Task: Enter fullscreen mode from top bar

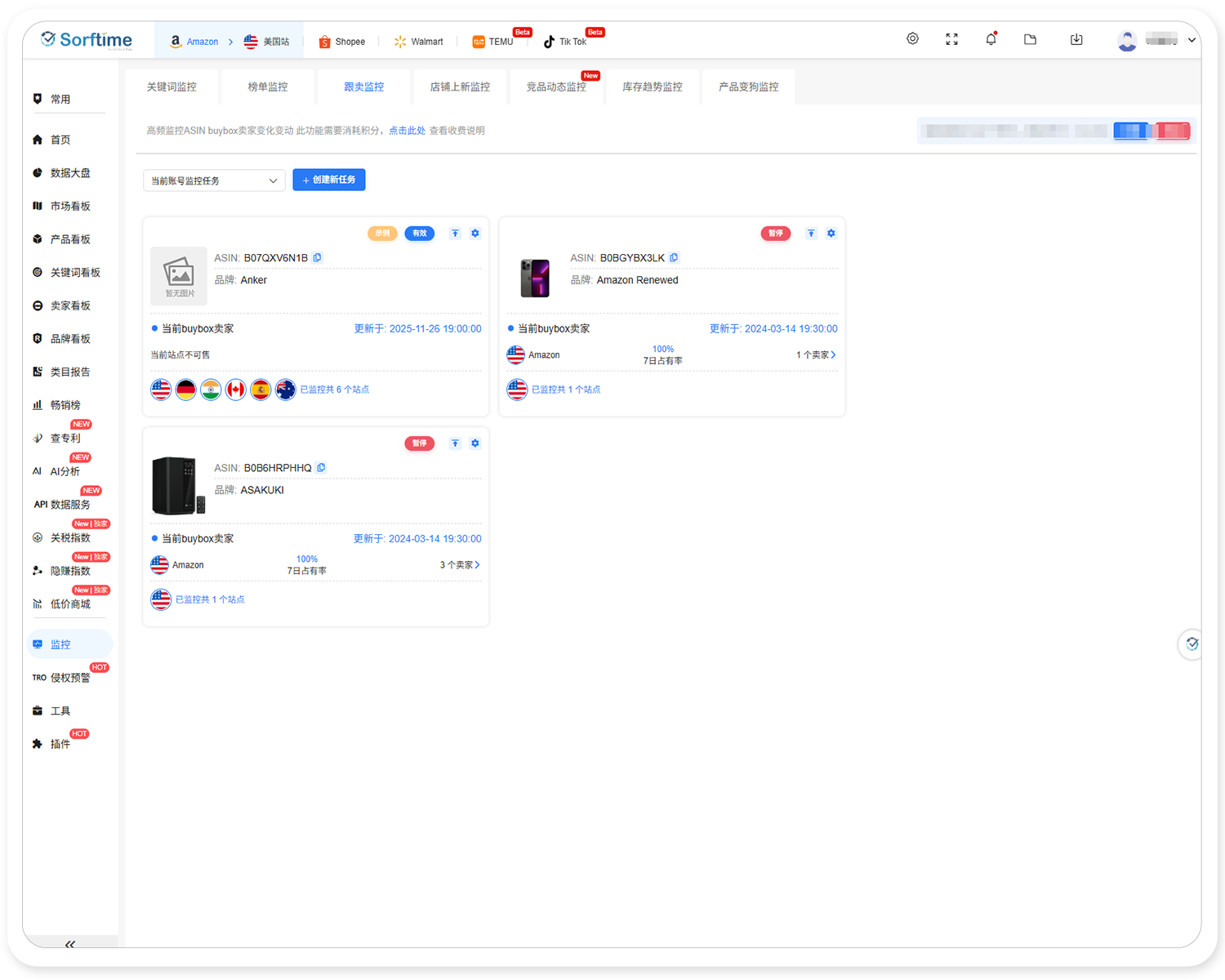Action: click(951, 39)
